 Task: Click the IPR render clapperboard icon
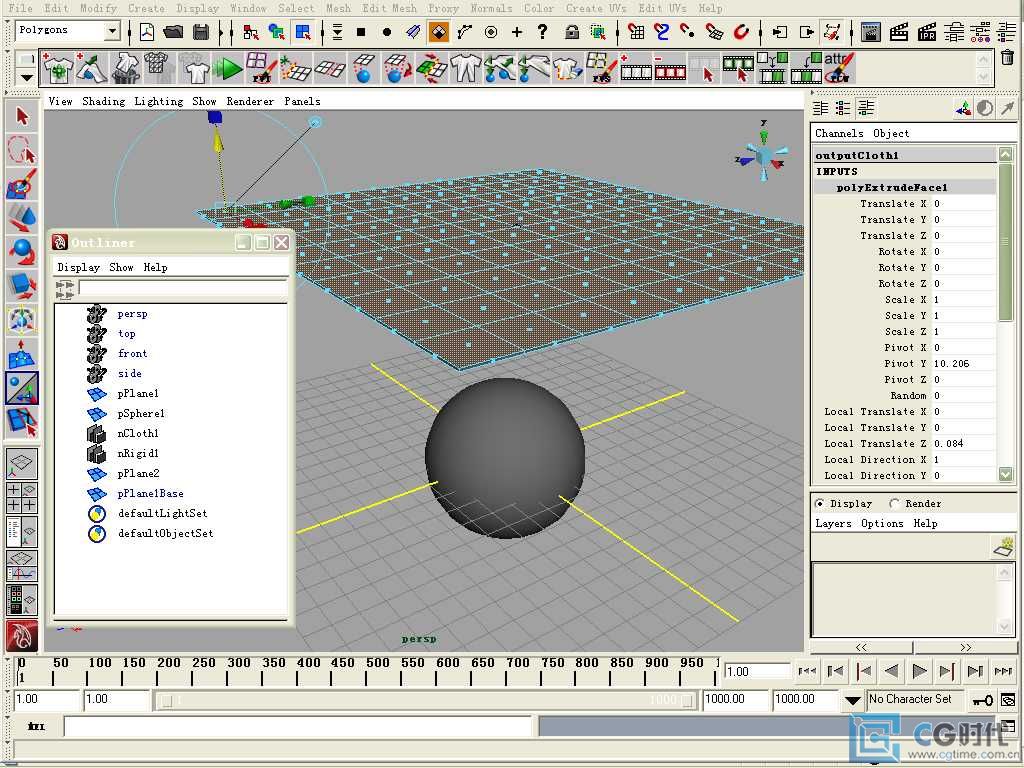(927, 31)
